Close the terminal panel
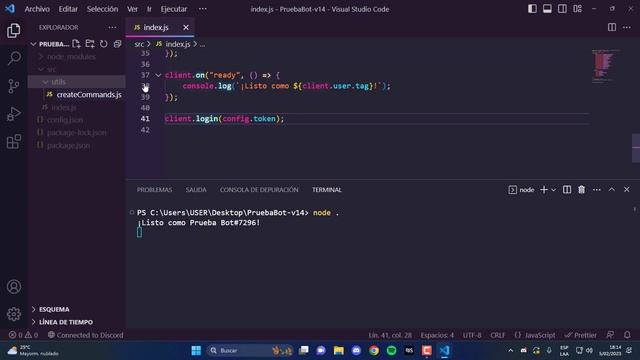This screenshot has height=360, width=640. click(627, 190)
